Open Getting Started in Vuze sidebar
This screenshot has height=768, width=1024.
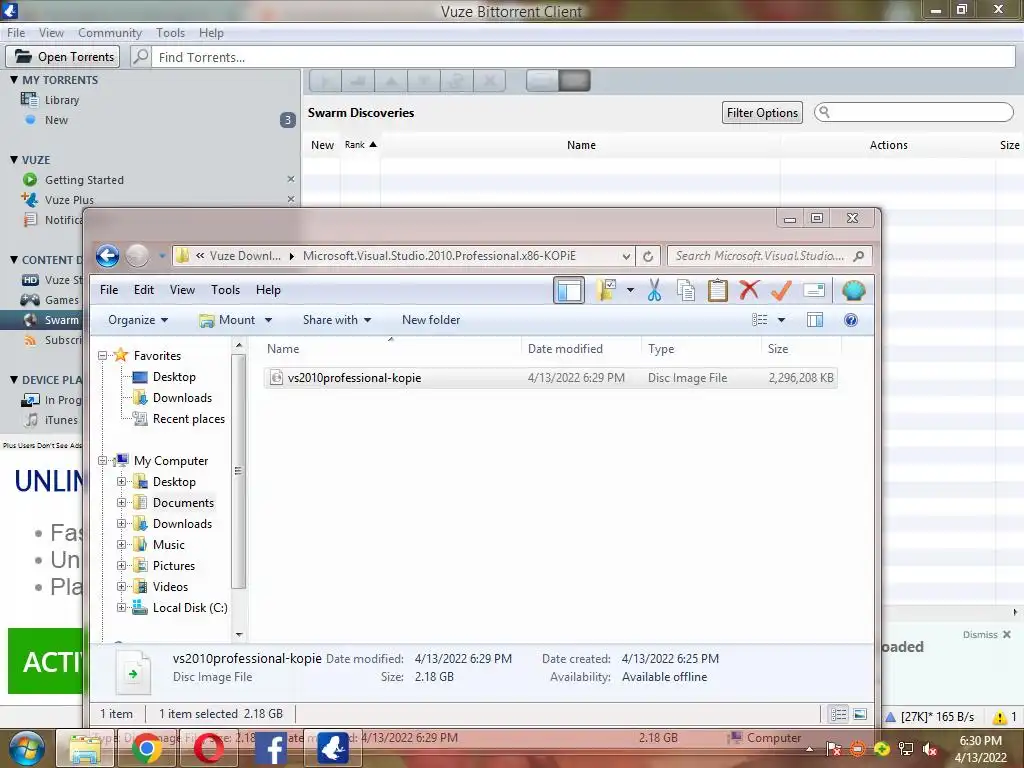(x=84, y=180)
